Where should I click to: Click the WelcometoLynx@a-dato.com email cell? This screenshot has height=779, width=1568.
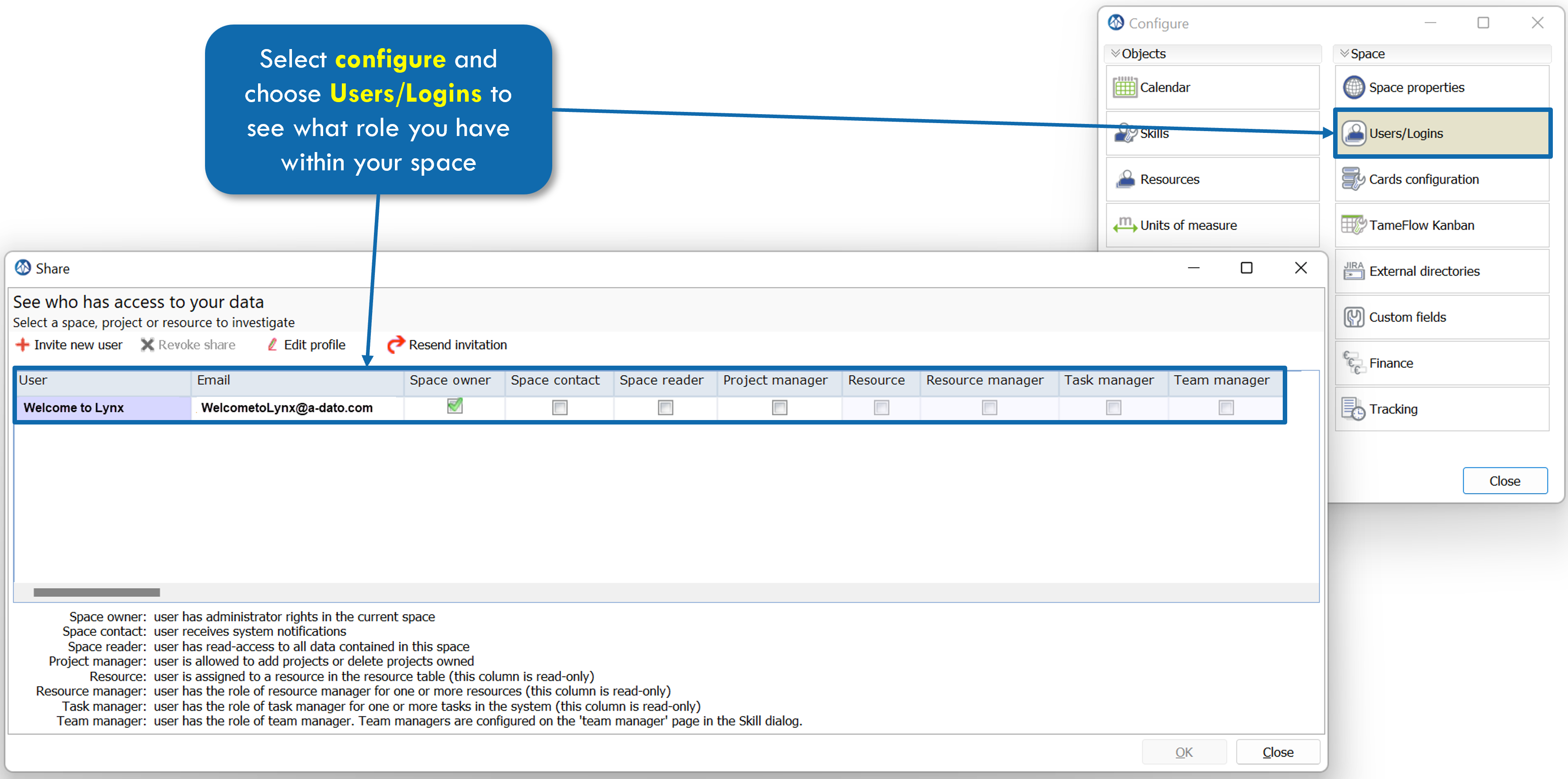(298, 408)
